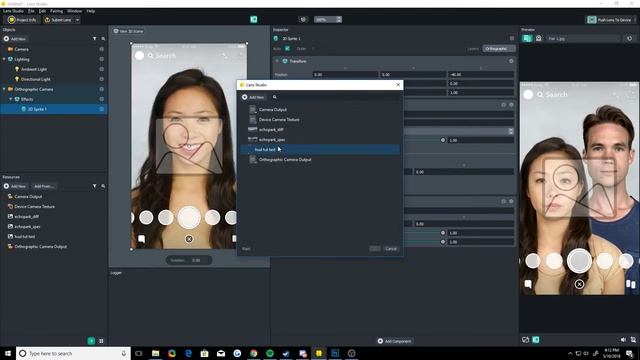Filter objects in the Objects panel

95,39
